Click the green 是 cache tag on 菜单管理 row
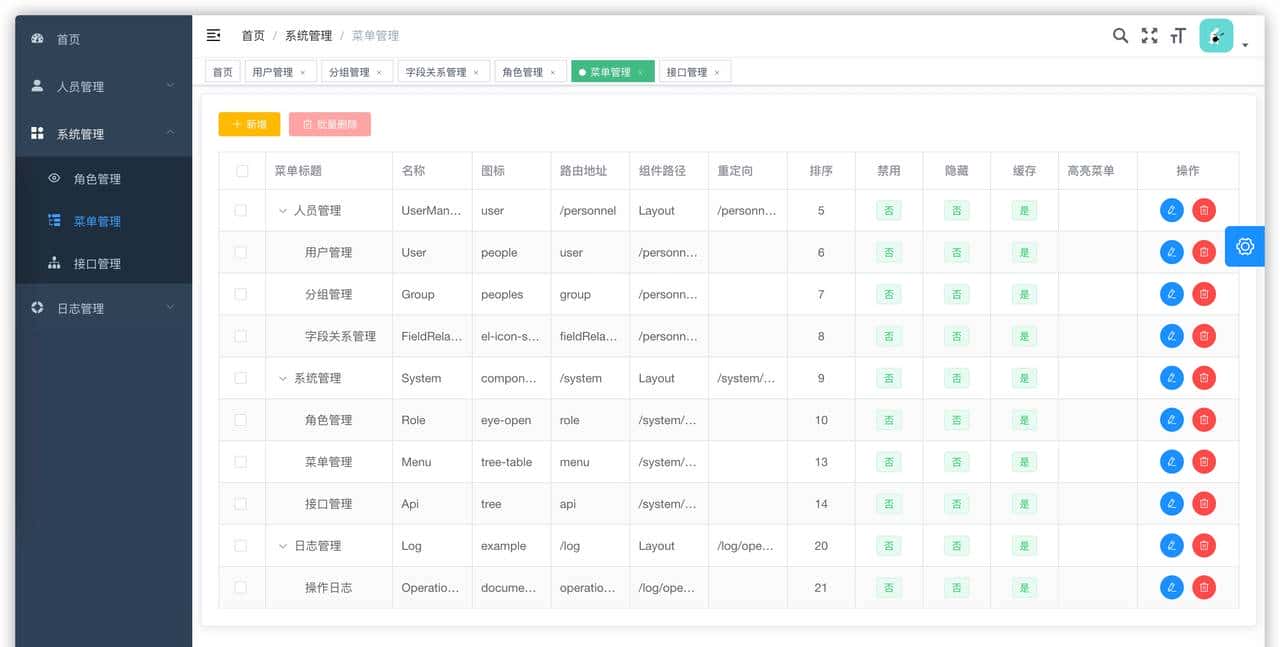1280x647 pixels. (x=1023, y=461)
